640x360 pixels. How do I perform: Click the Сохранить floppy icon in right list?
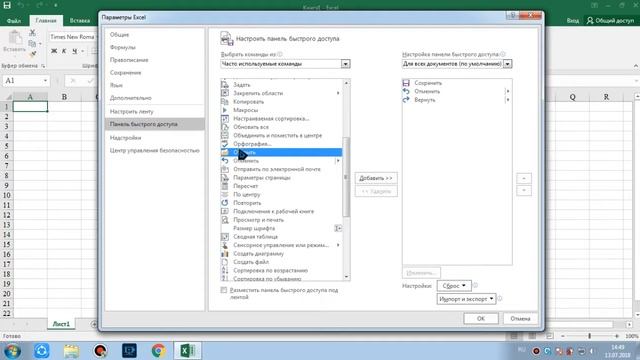406,83
